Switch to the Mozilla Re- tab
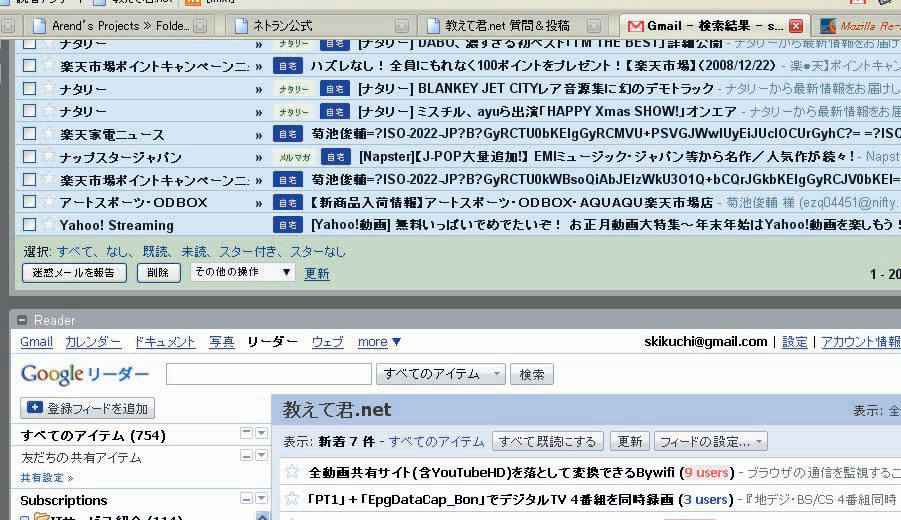Screen dimensions: 901x520 point(857,26)
